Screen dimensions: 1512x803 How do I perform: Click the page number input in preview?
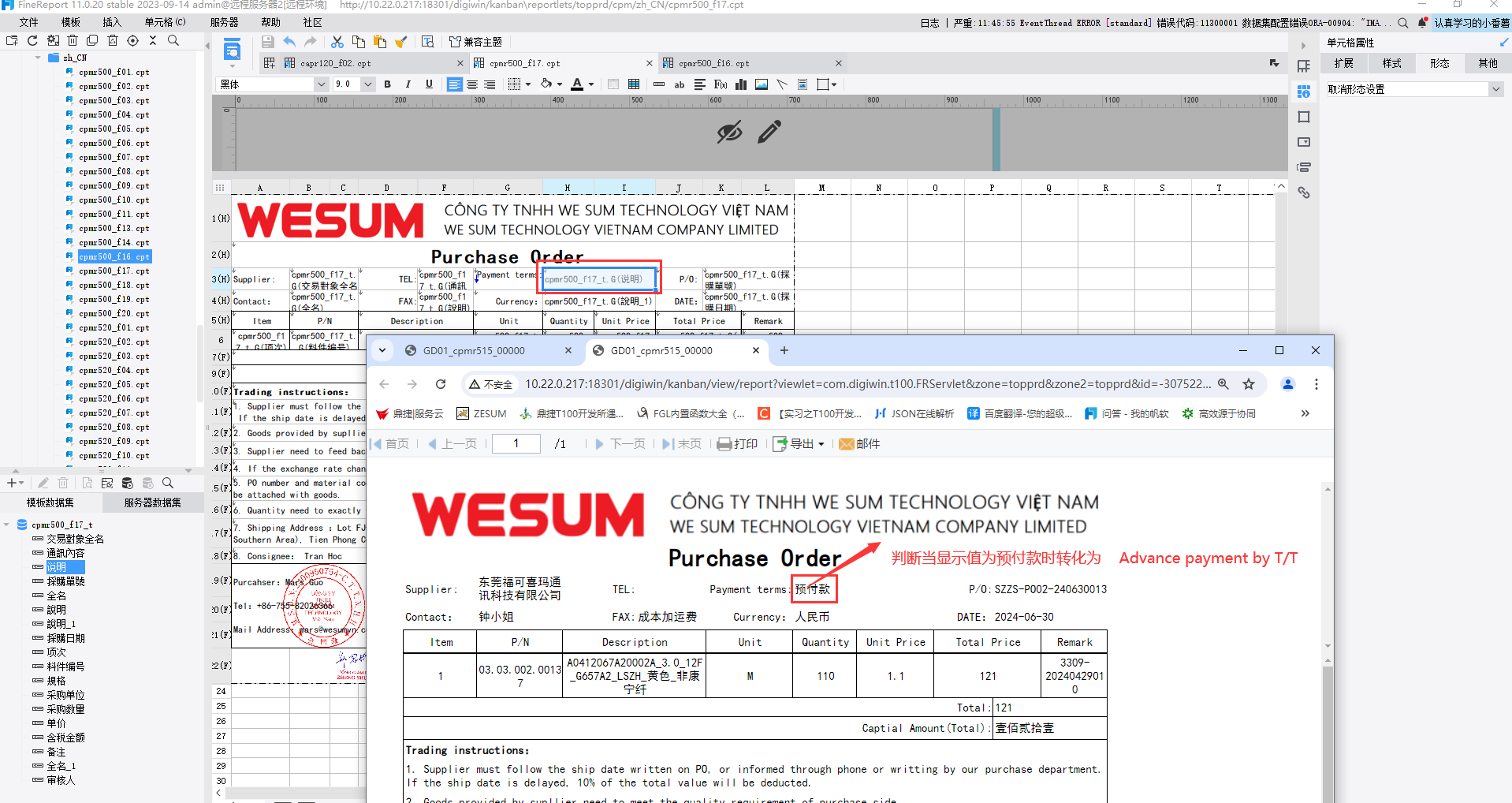[x=516, y=444]
